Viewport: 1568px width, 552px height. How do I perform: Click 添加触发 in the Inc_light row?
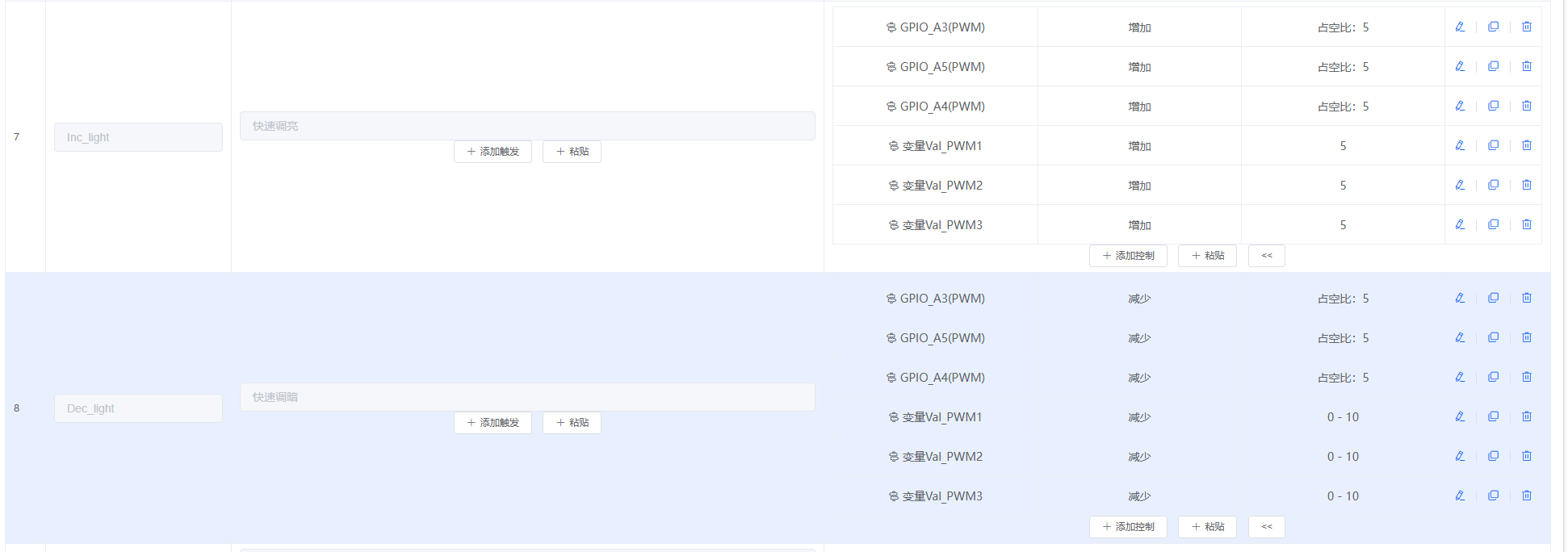[x=493, y=152]
